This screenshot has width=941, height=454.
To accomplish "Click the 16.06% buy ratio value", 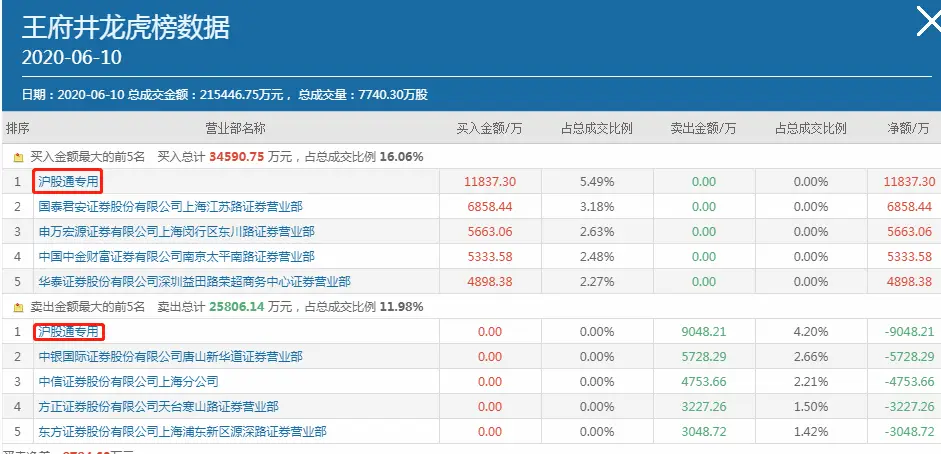I will click(x=401, y=158).
